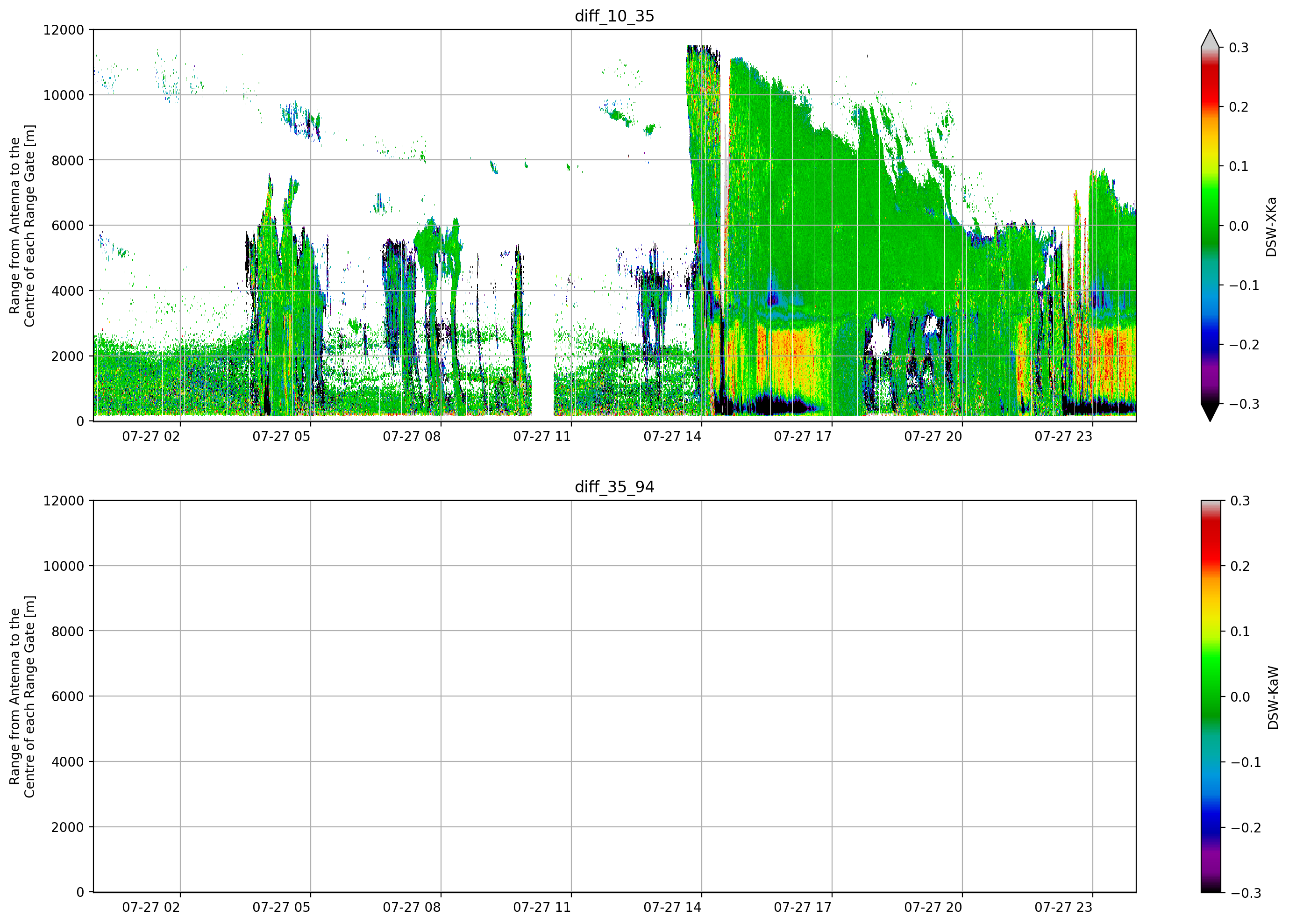Click the 07-27 05 label under diff_10_35

point(281,436)
